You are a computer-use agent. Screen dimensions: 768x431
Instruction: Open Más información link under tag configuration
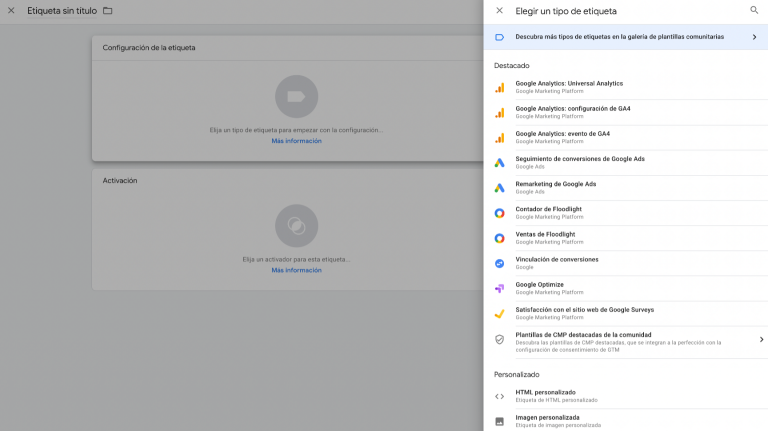point(296,141)
